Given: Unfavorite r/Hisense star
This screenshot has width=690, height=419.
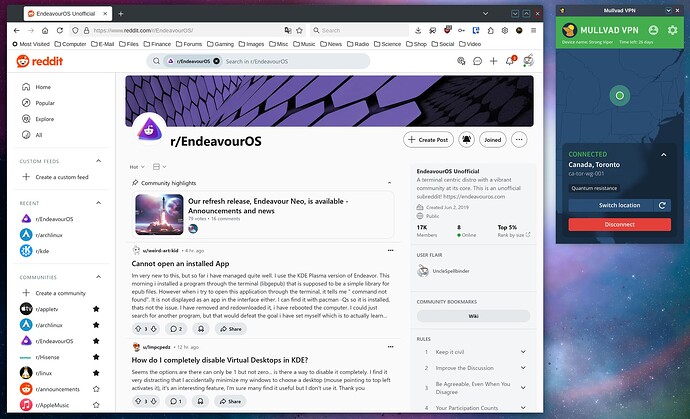Looking at the screenshot, I should pyautogui.click(x=96, y=357).
